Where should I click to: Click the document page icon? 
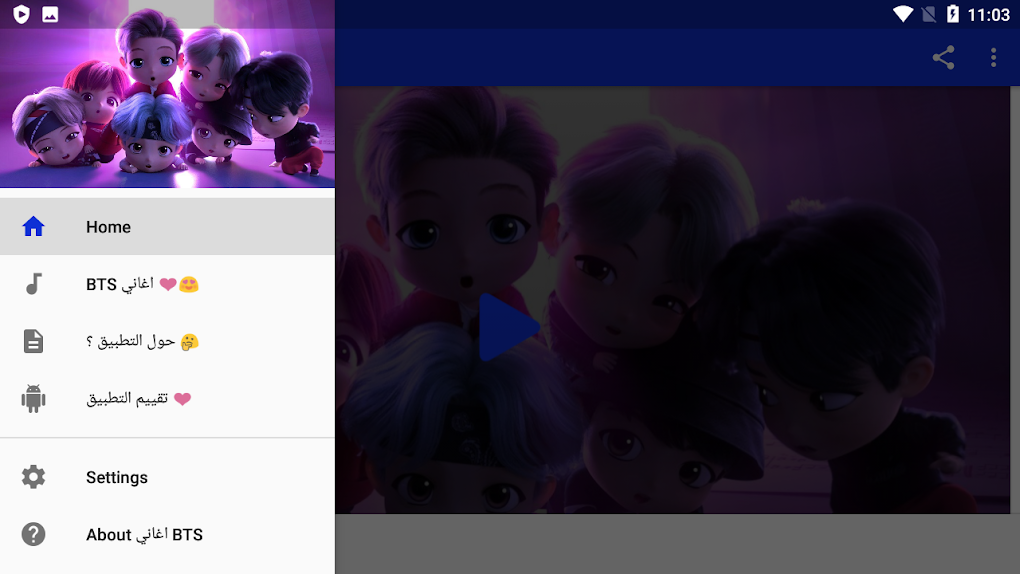(33, 341)
